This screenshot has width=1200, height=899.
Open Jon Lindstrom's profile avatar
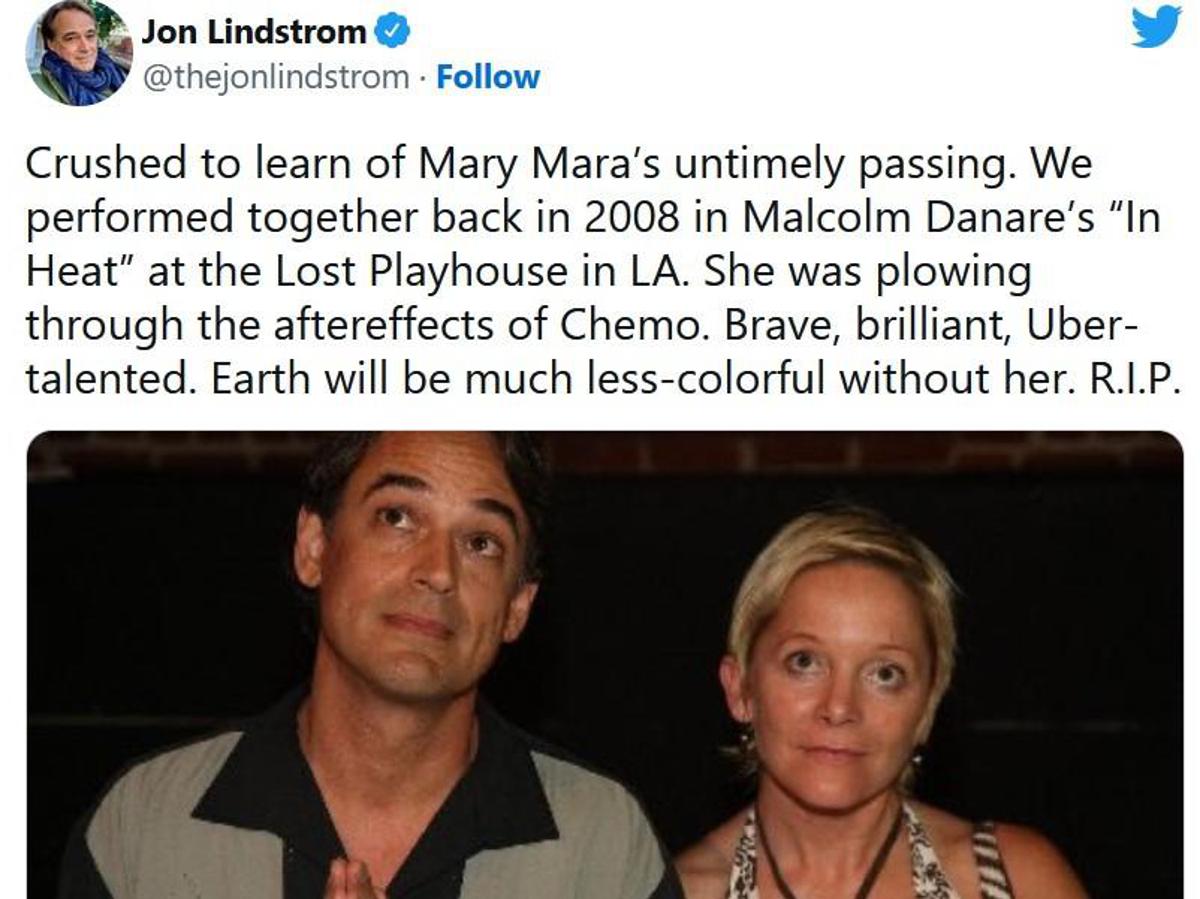click(x=78, y=52)
